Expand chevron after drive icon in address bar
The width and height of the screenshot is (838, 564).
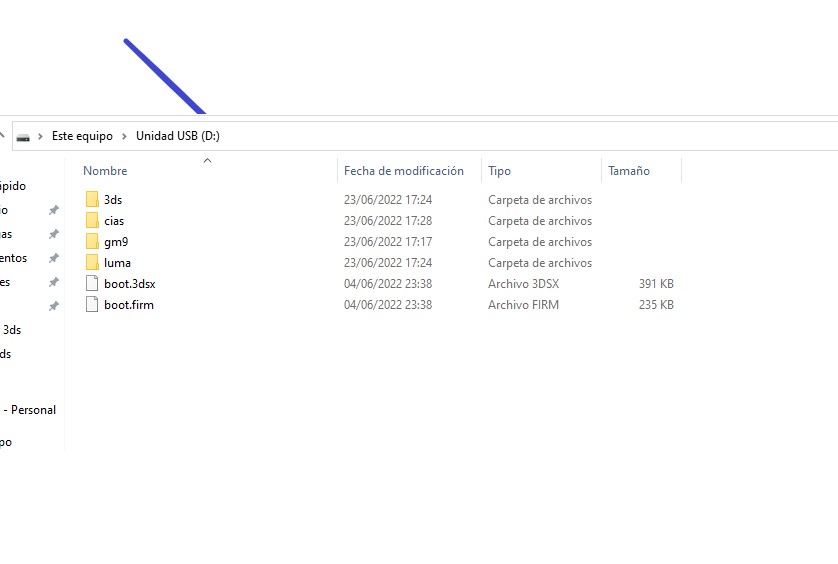pyautogui.click(x=40, y=136)
